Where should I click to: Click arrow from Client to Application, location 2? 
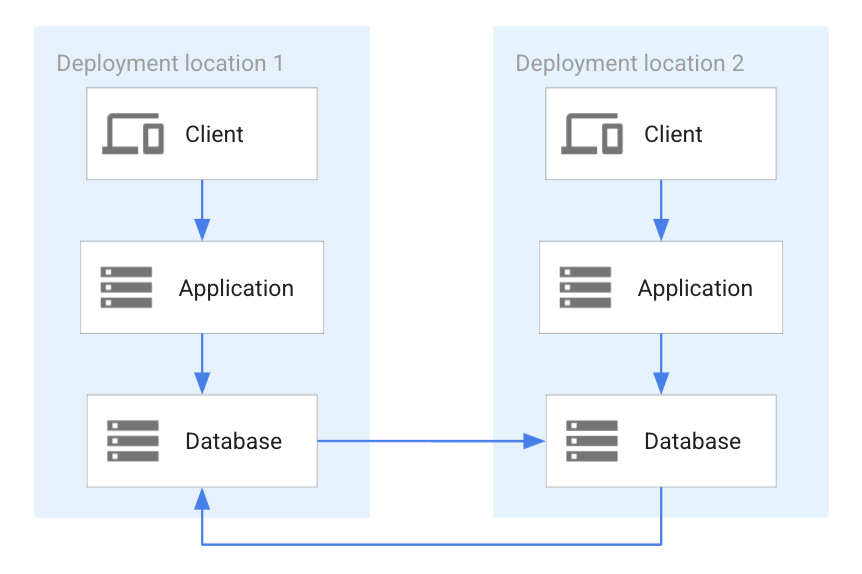661,210
